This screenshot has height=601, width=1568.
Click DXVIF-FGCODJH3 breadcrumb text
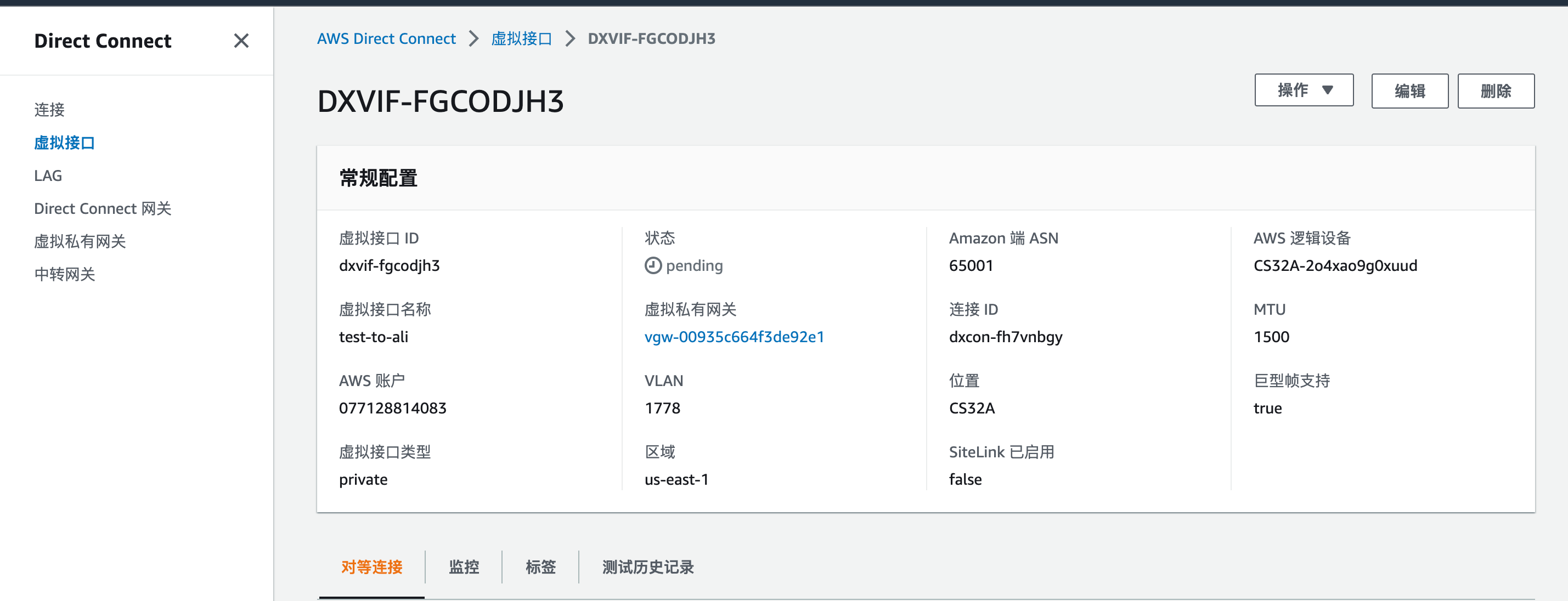tap(651, 38)
